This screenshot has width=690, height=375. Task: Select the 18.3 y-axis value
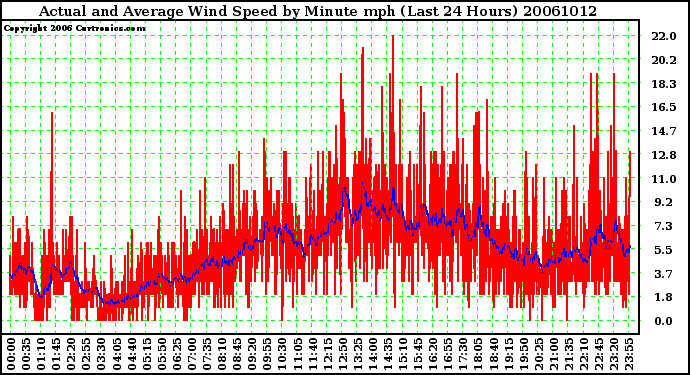pos(664,84)
